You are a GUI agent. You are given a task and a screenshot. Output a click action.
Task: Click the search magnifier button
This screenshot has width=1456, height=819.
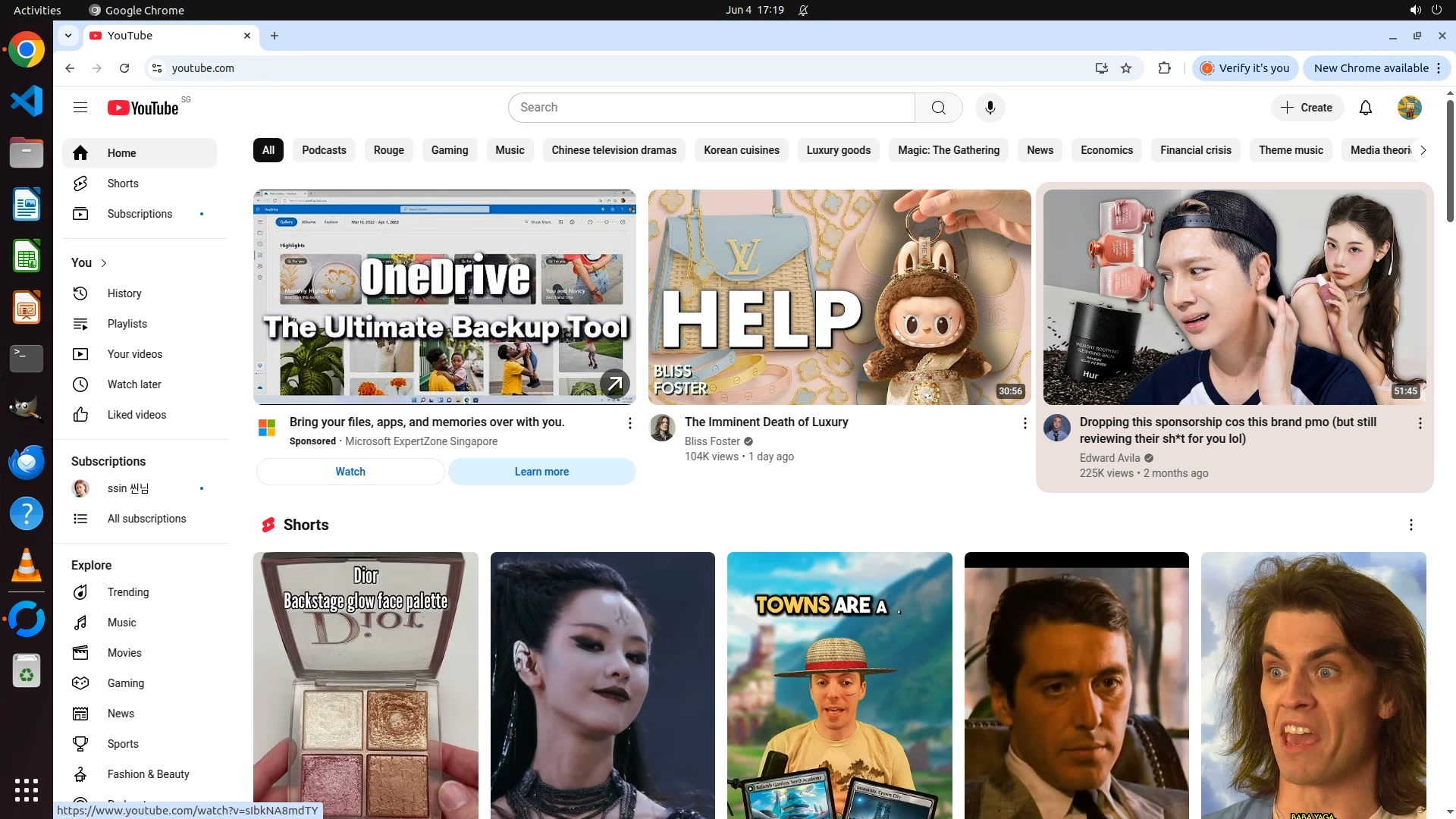click(x=938, y=108)
